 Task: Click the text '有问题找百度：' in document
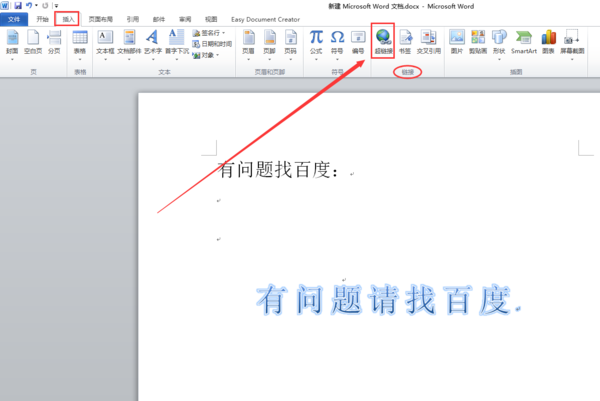tap(278, 170)
